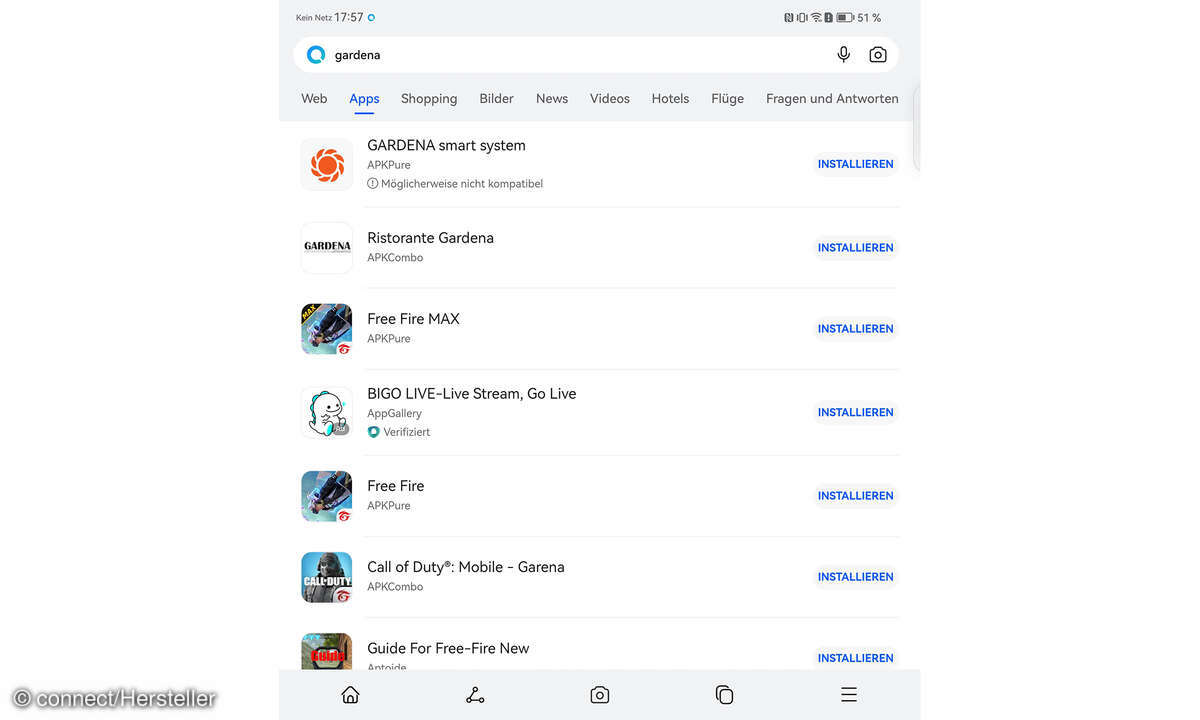1200x720 pixels.
Task: Tap Call of Duty Mobile app icon
Action: 327,577
